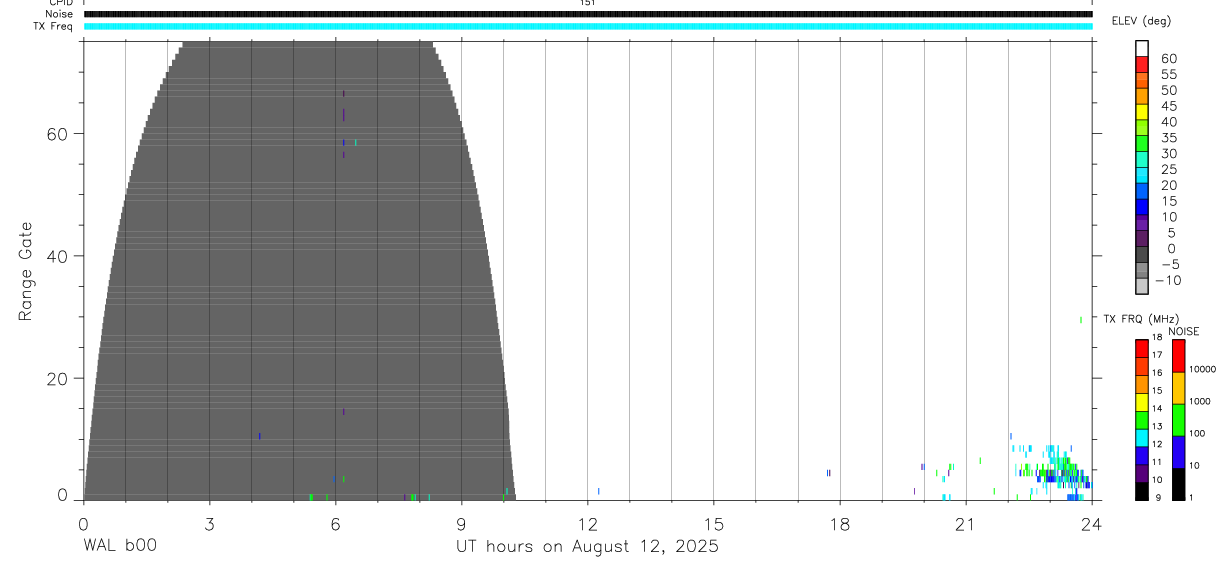The image size is (1228, 567).
Task: Select the blue swatch beside 15 in the ELEV bar
Action: [1142, 207]
